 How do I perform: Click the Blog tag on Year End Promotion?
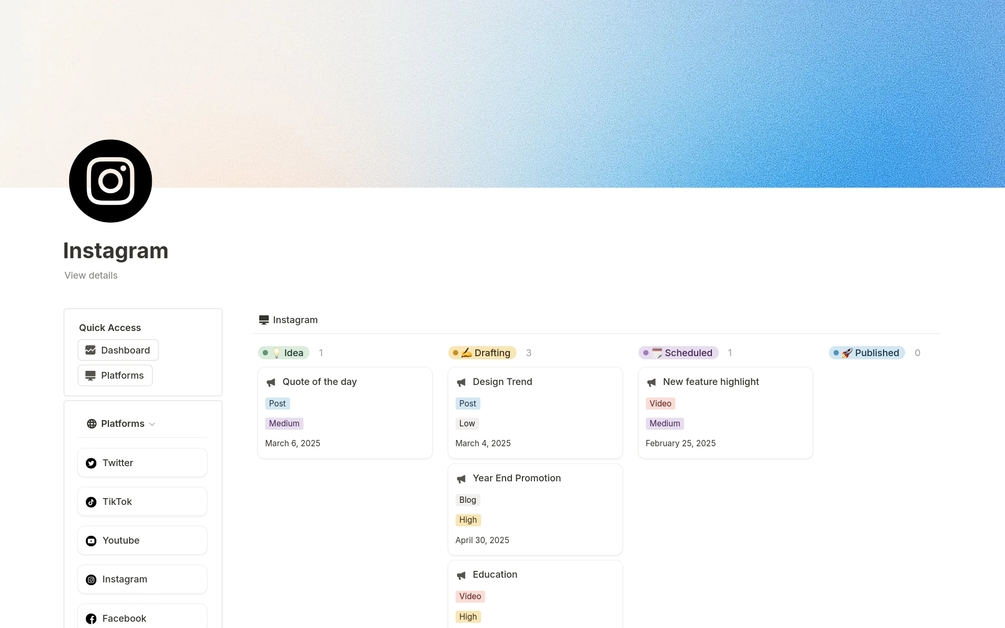coord(468,500)
